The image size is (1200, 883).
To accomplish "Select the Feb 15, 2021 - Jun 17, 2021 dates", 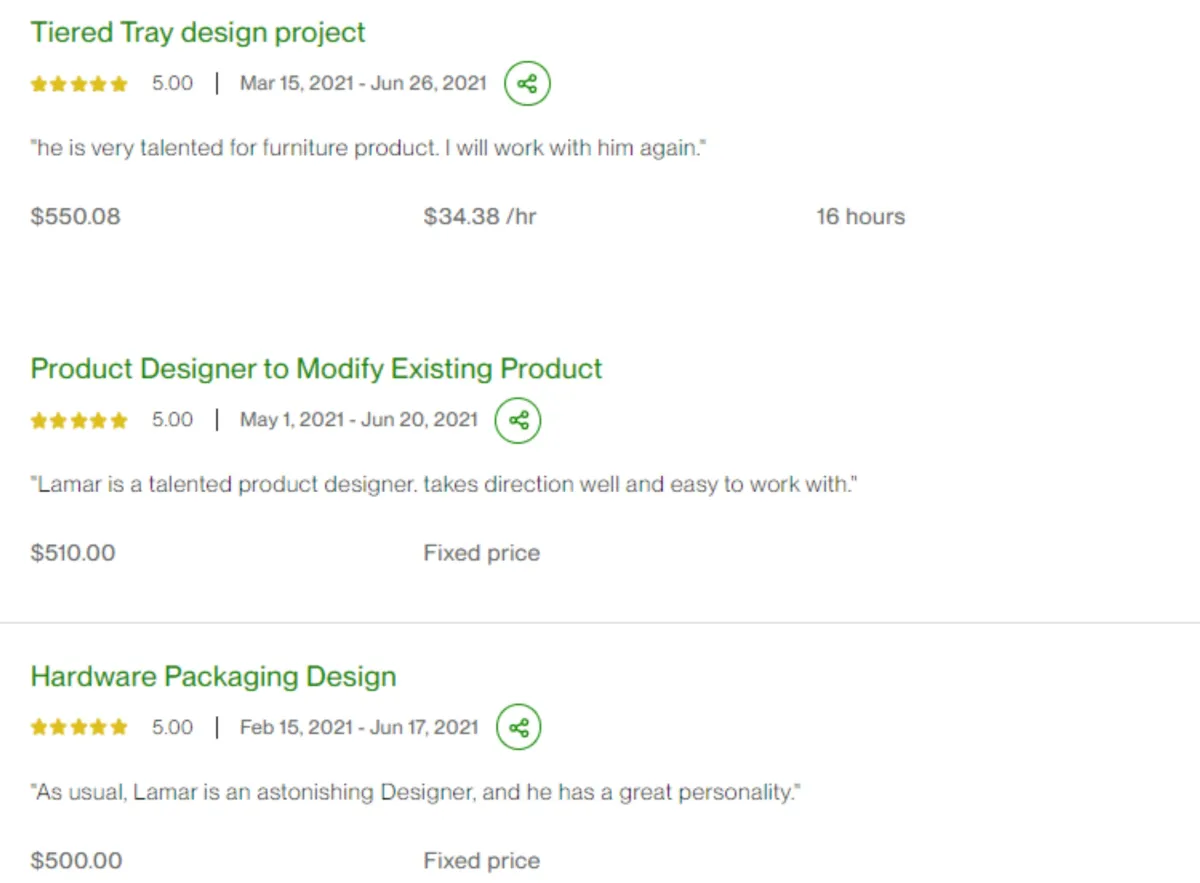I will [359, 727].
